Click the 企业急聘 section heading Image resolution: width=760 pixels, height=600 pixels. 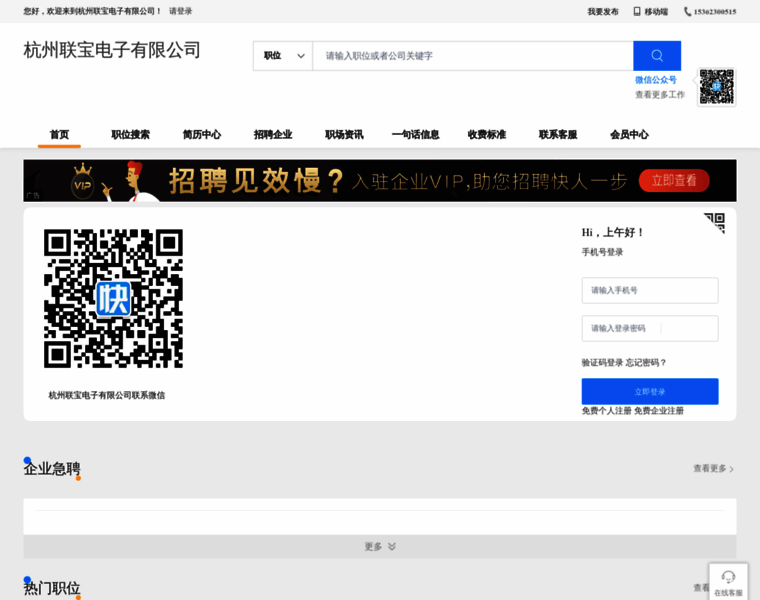52,469
